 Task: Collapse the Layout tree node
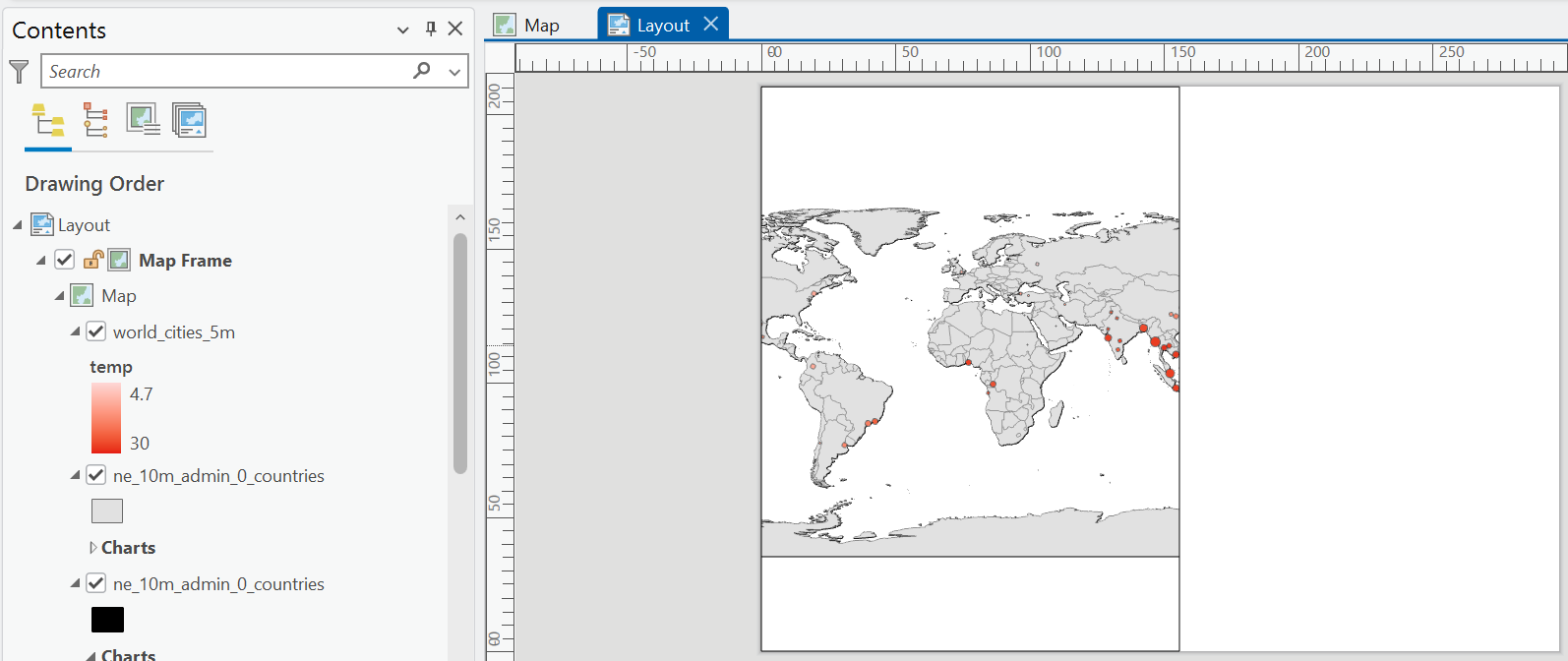click(17, 225)
